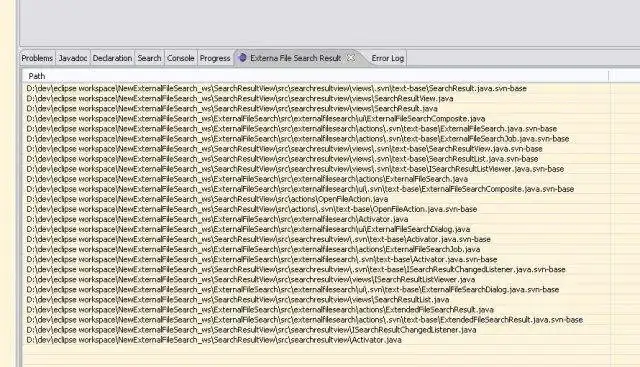Select the actions\ExternalFileSearch.java row
640x367 pixels.
pyautogui.click(x=315, y=179)
